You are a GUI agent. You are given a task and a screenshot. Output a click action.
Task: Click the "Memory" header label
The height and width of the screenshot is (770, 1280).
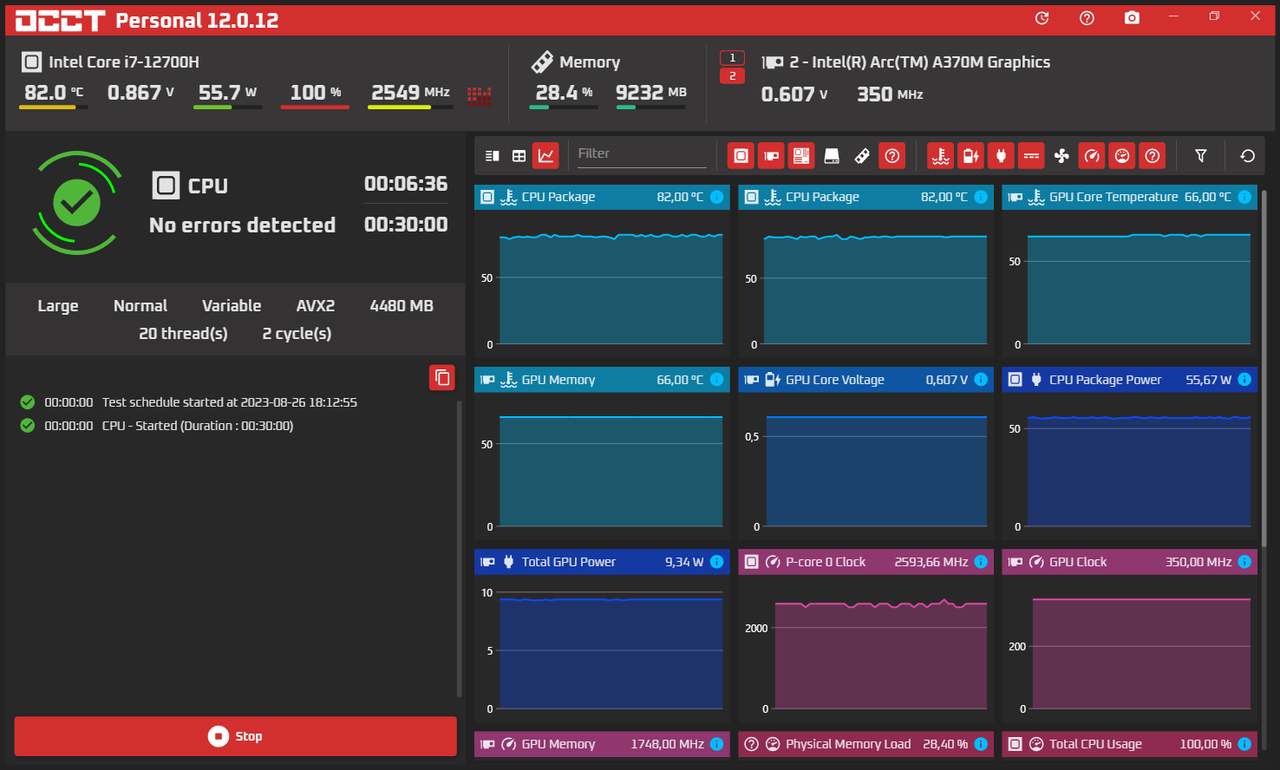click(x=590, y=62)
